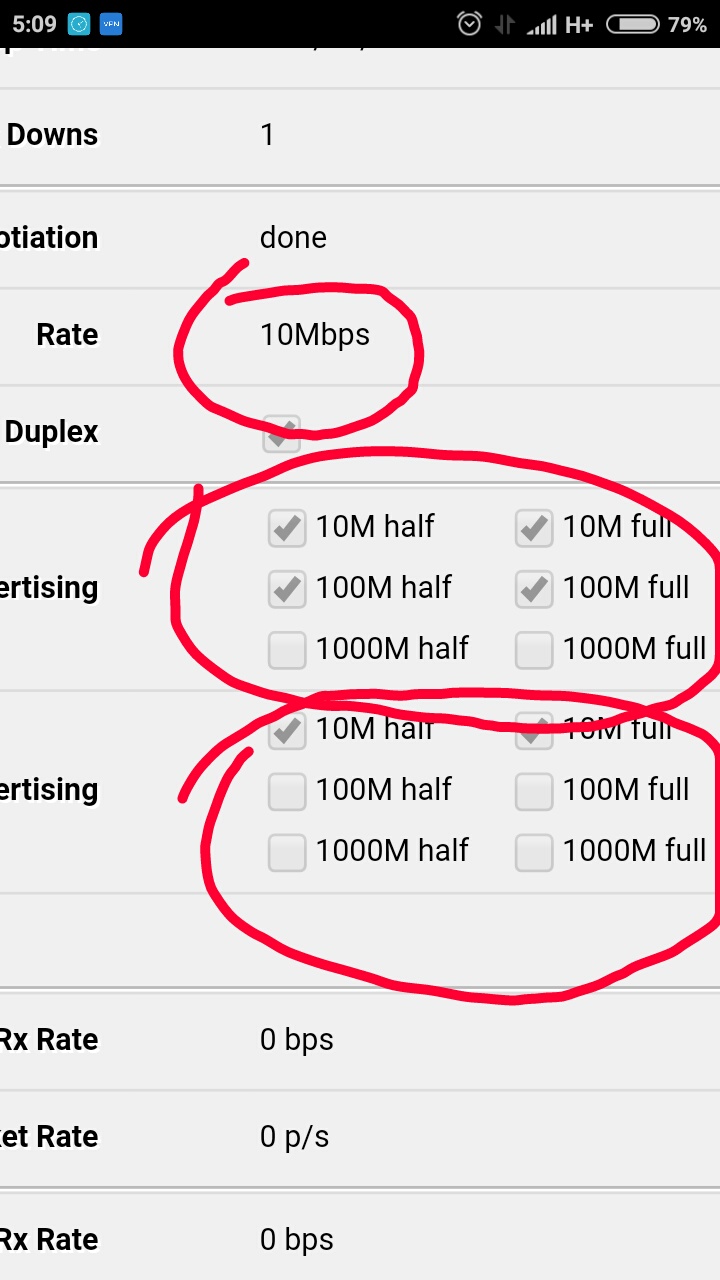Select the negotiation status value done

coord(293,237)
